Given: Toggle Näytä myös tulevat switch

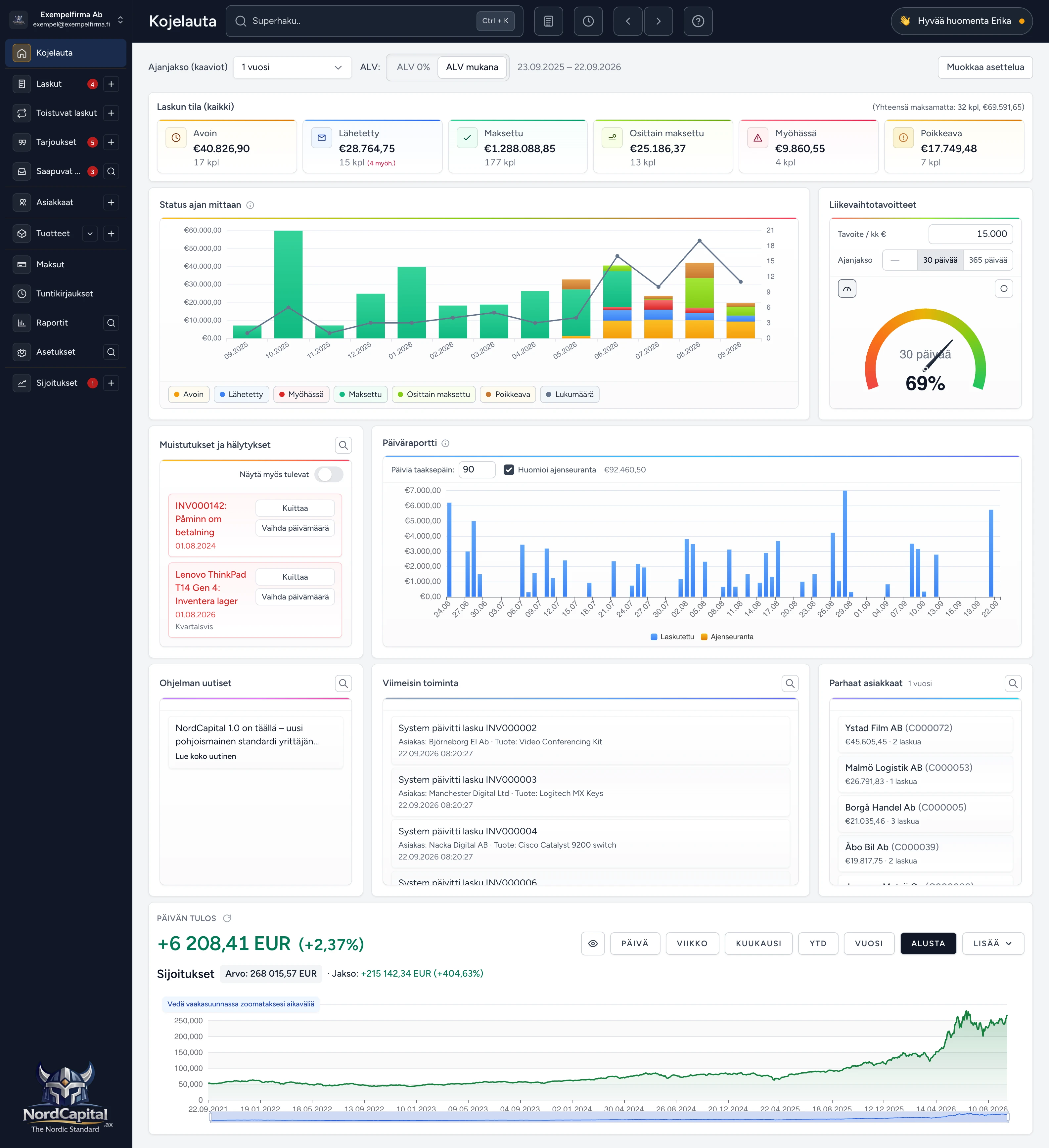Looking at the screenshot, I should tap(329, 474).
